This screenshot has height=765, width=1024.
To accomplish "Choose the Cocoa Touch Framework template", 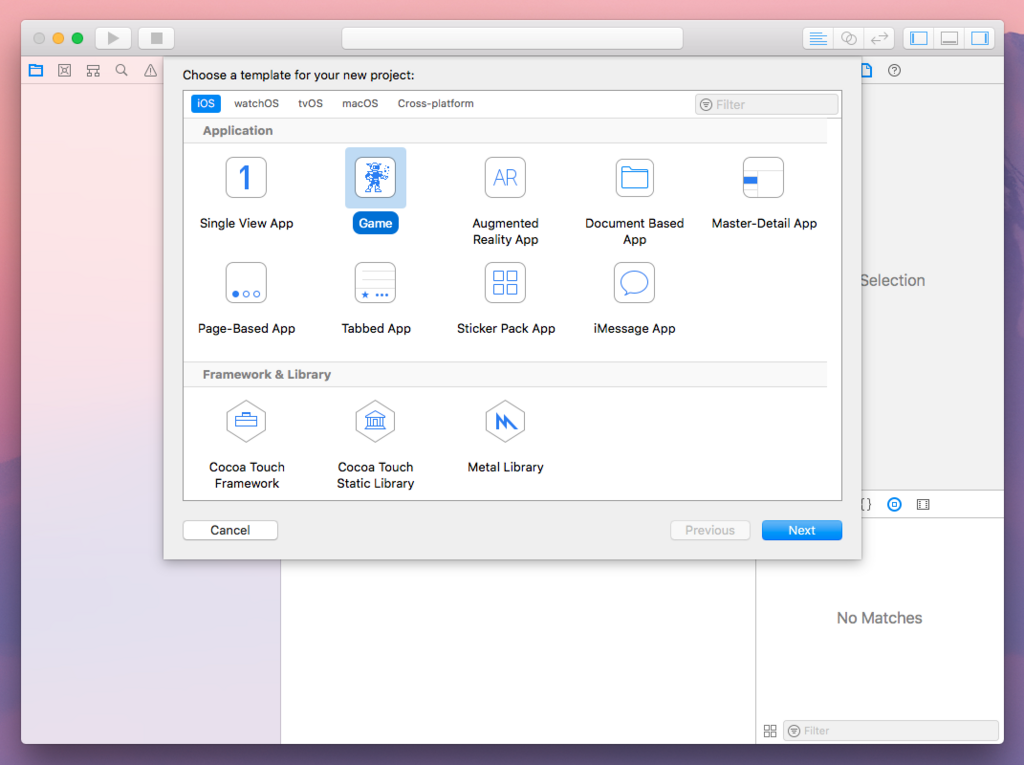I will pyautogui.click(x=246, y=445).
